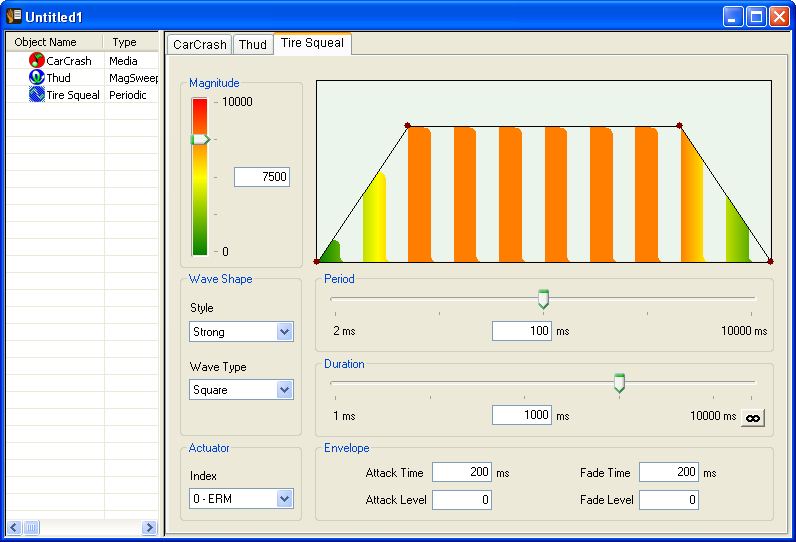
Task: Select the Tire Squeal tab
Action: 312,43
